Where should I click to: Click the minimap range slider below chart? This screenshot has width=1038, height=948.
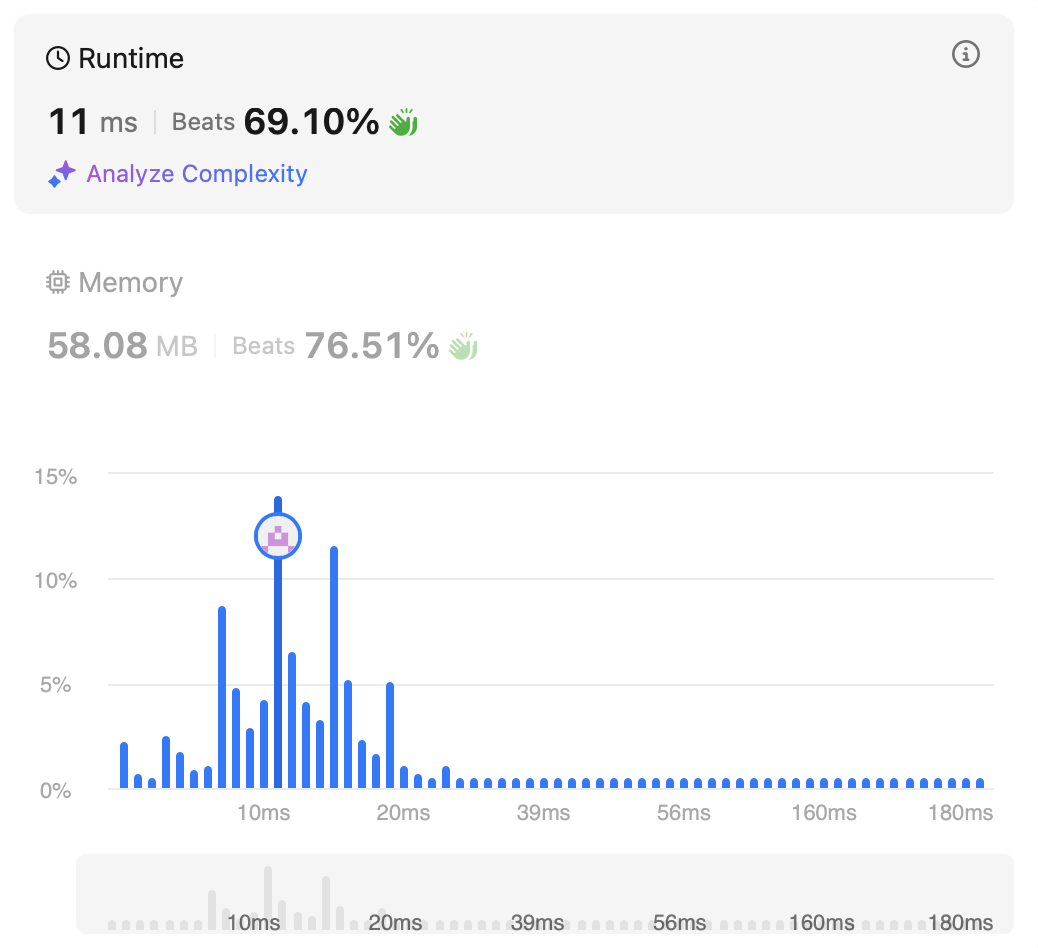[x=545, y=893]
